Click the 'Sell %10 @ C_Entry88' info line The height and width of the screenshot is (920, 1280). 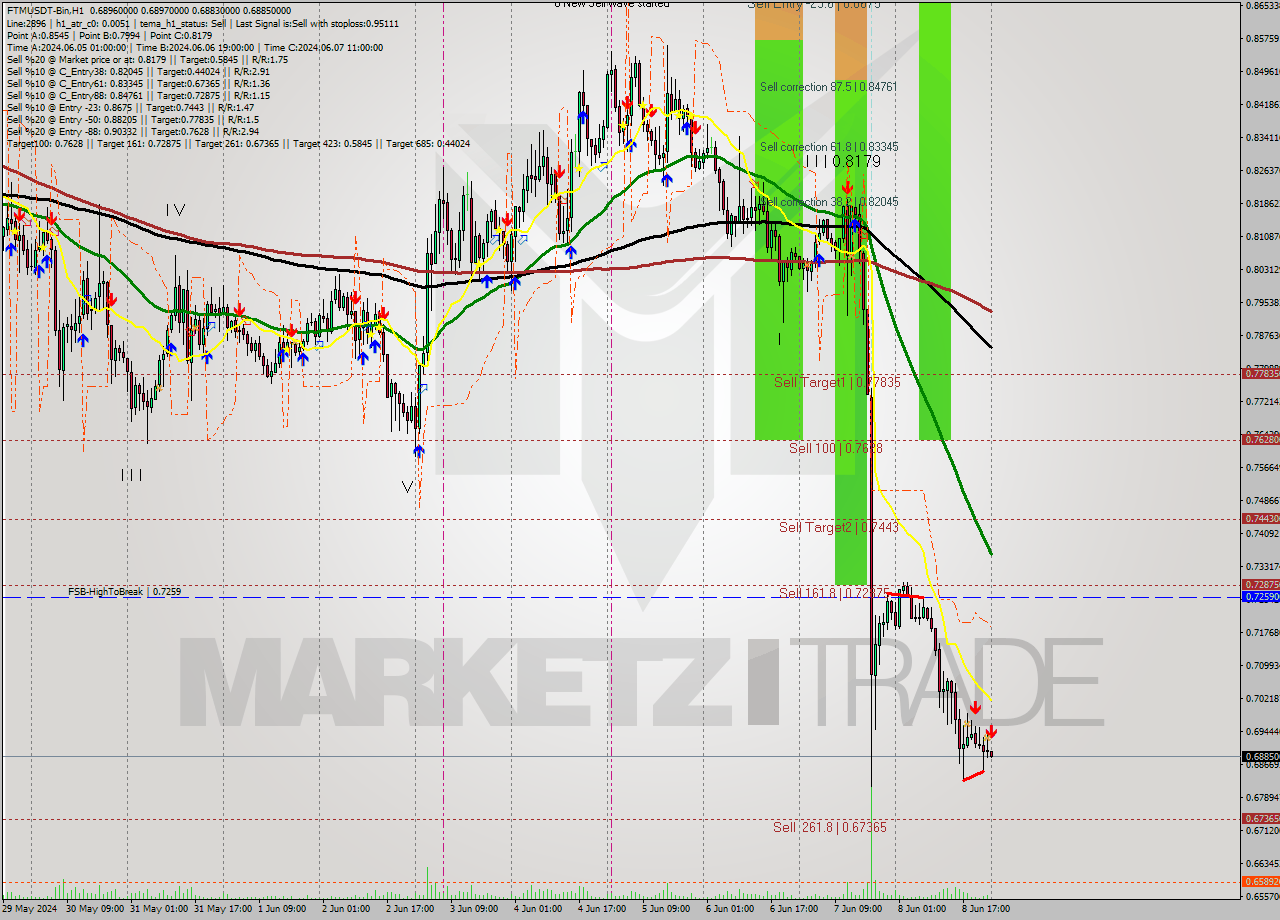click(138, 95)
